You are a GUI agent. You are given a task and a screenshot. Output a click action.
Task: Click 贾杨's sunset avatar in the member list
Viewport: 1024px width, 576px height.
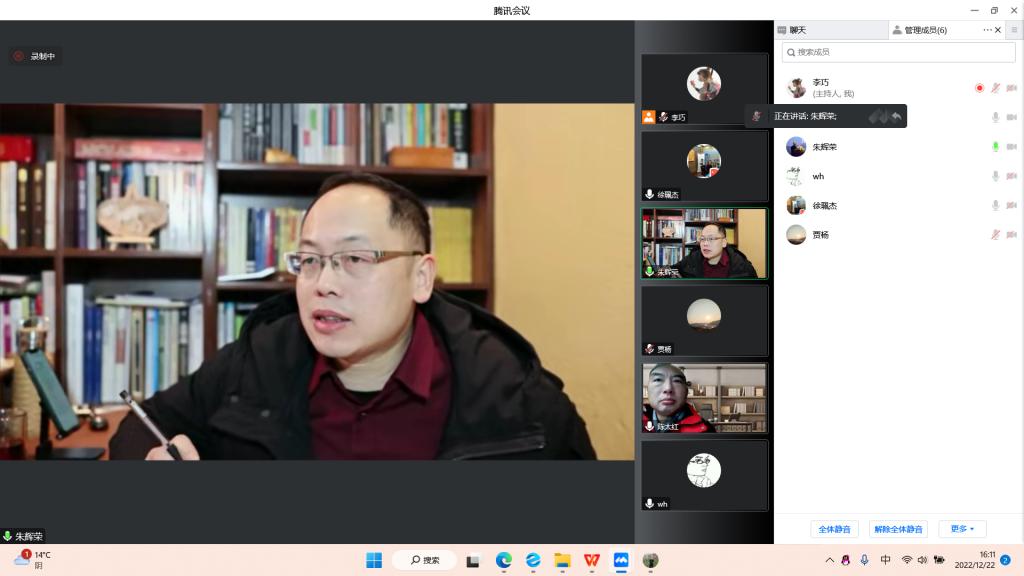click(x=796, y=235)
